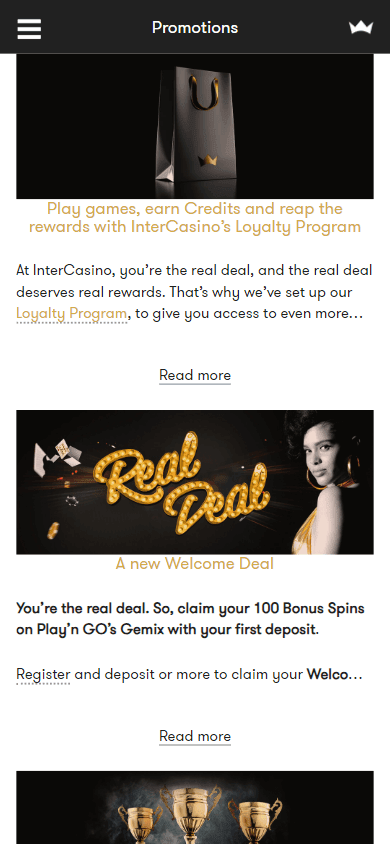This screenshot has height=844, width=390.
Task: Select the Promotions header title
Action: [x=195, y=27]
